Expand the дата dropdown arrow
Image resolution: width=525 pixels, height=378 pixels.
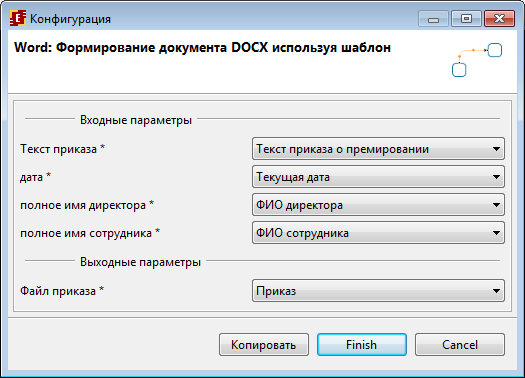point(496,177)
